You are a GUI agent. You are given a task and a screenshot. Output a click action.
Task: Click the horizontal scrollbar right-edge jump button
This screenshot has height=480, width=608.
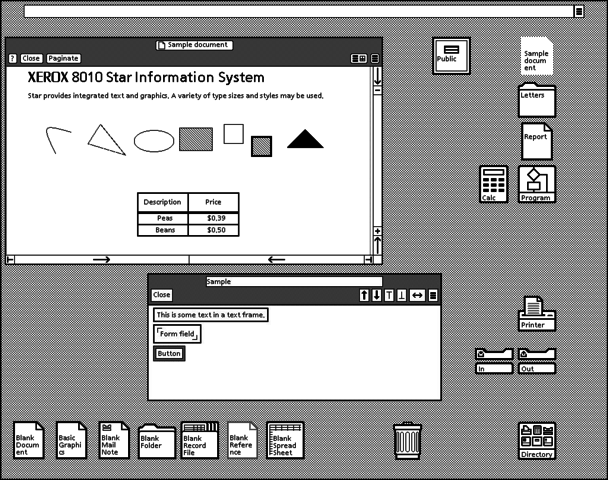[x=368, y=260]
